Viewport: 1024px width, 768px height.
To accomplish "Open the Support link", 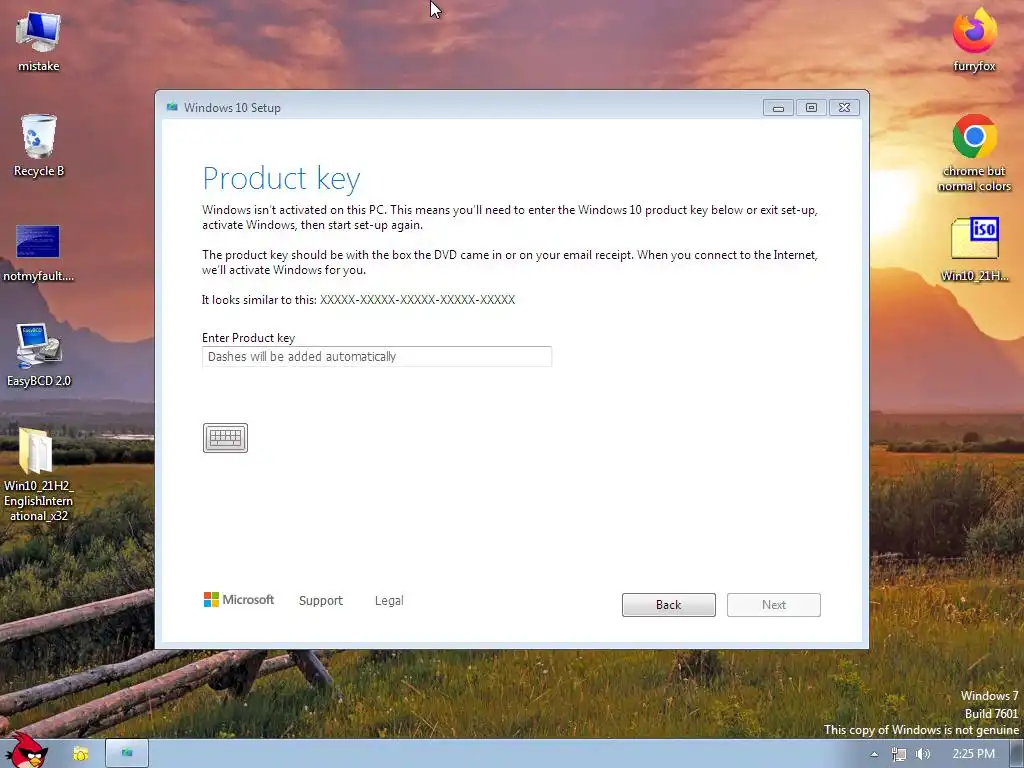I will pos(321,600).
